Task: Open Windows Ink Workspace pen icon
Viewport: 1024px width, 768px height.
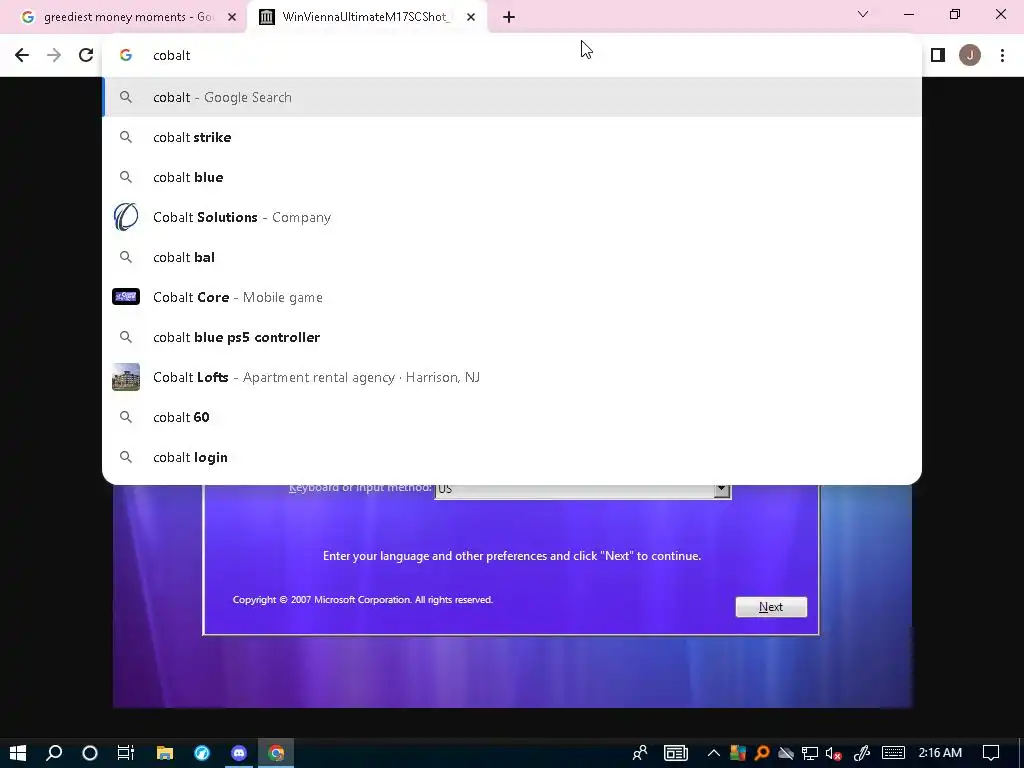Action: 862,753
